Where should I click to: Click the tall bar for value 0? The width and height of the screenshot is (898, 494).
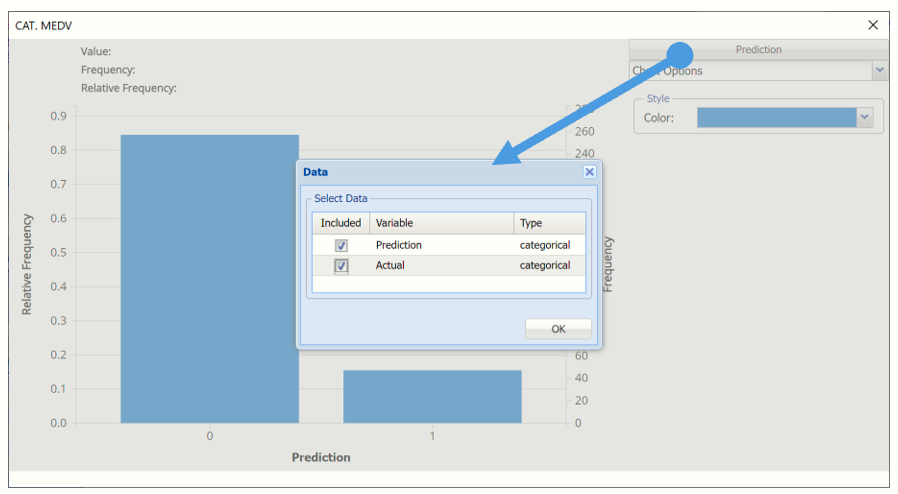pos(209,280)
